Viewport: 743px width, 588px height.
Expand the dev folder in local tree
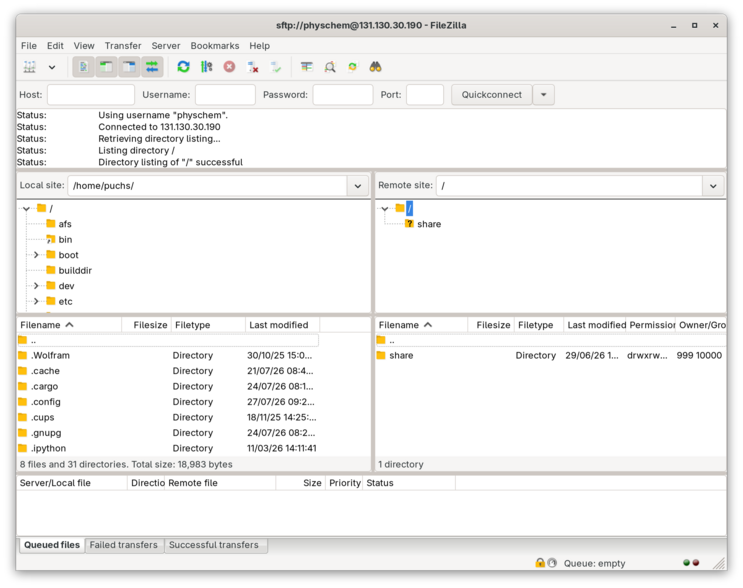click(36, 286)
